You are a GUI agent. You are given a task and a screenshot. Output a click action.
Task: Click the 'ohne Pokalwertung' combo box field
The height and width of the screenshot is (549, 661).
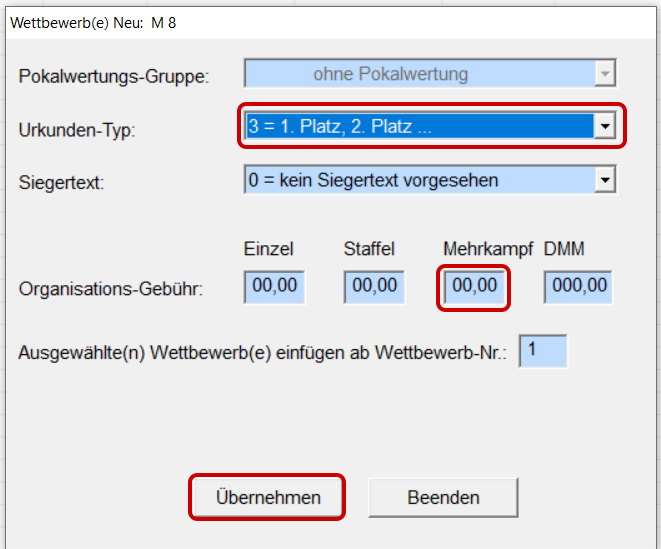[x=418, y=74]
